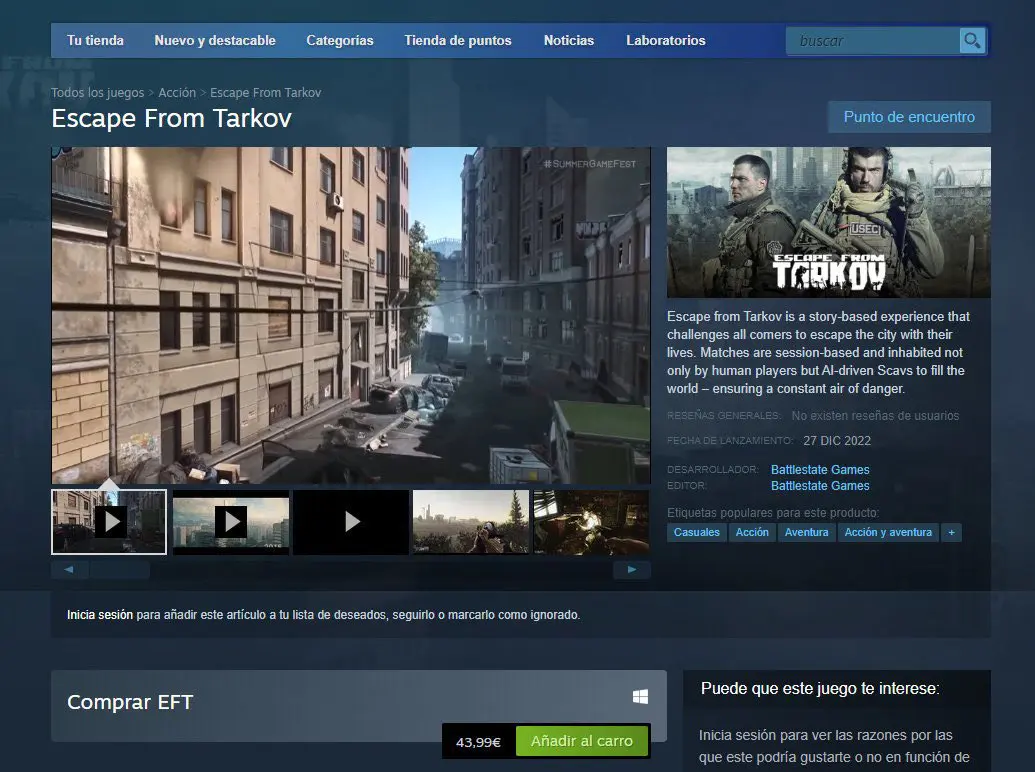Open the sunset field screenshot thumbnail

(x=471, y=522)
